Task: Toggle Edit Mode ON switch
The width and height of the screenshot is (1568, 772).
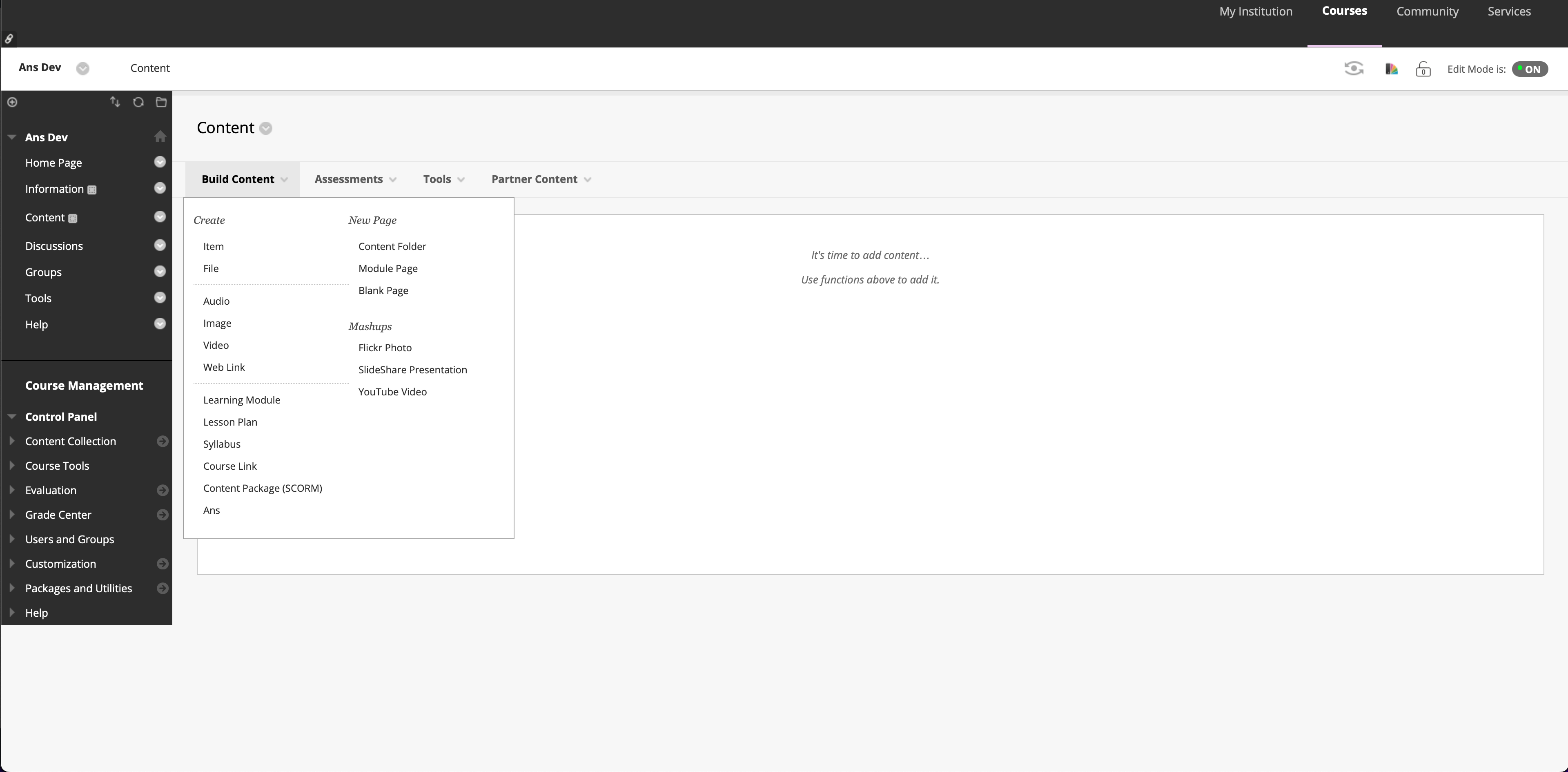Action: [1530, 69]
